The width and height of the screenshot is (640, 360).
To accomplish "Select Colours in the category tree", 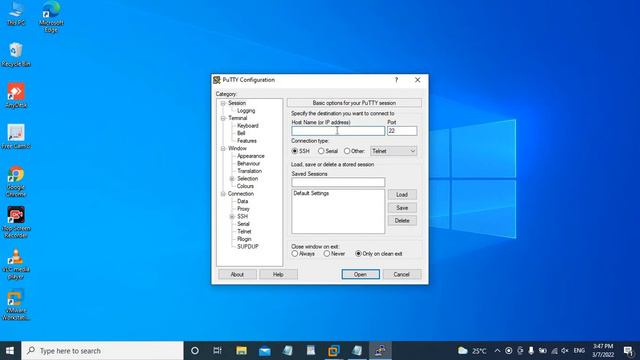I will pos(245,186).
